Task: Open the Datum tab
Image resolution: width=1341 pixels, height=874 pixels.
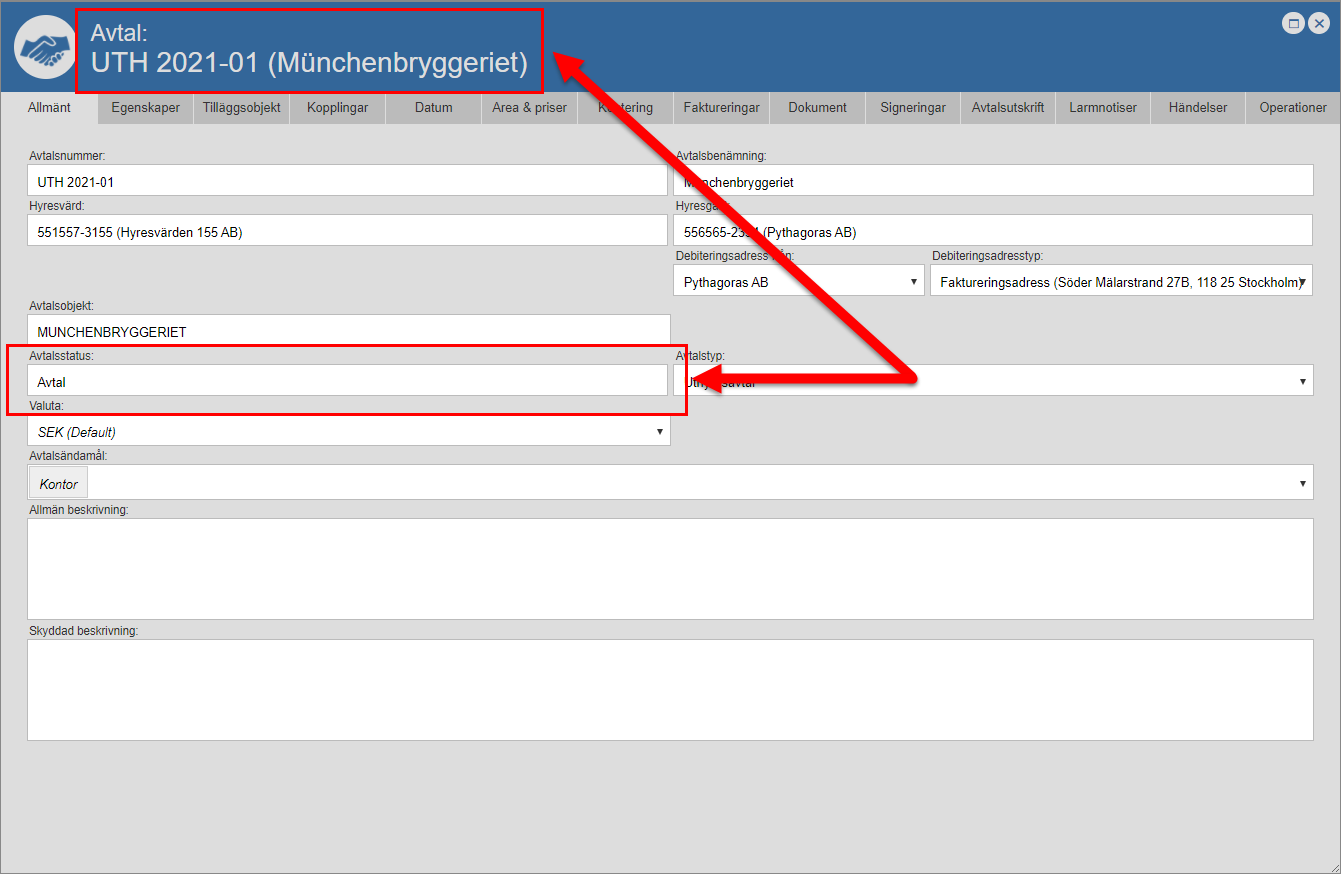Action: point(433,108)
